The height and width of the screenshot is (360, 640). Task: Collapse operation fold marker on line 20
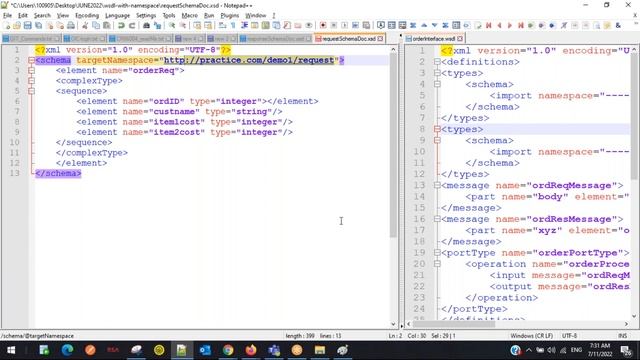click(437, 264)
